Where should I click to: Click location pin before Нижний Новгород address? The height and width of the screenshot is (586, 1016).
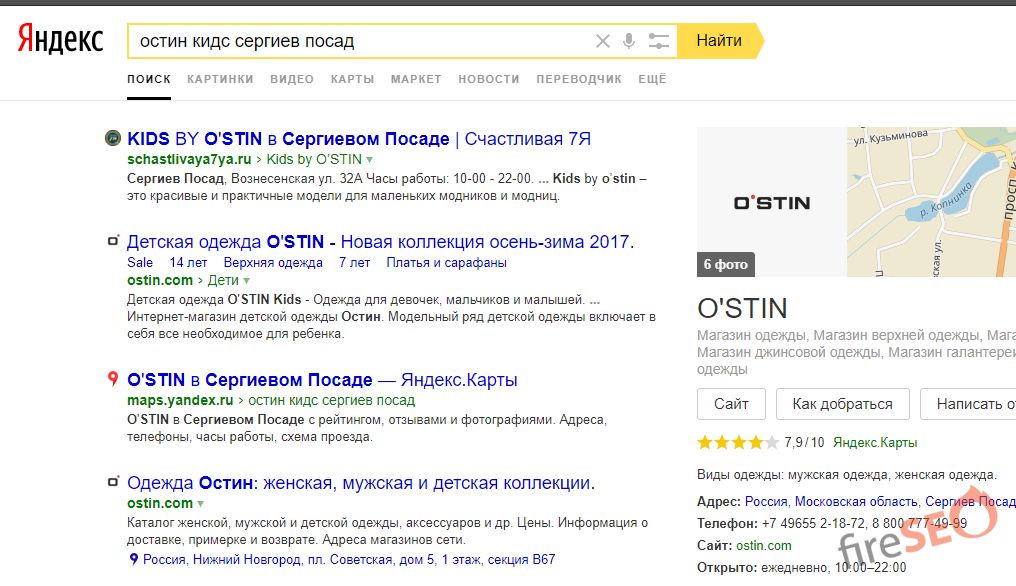click(134, 560)
